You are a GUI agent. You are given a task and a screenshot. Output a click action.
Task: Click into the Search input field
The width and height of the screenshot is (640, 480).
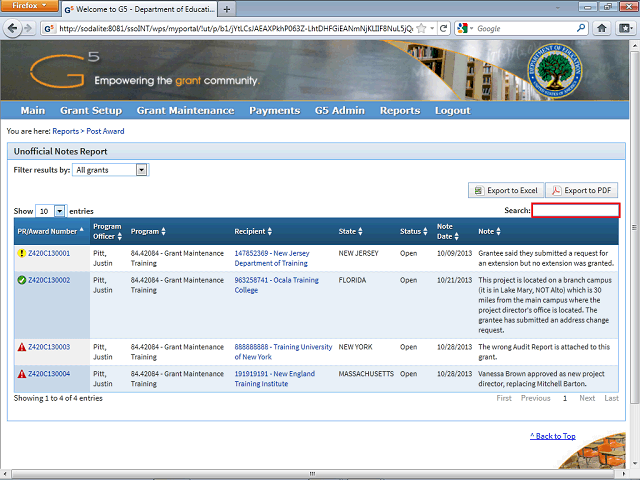[576, 211]
